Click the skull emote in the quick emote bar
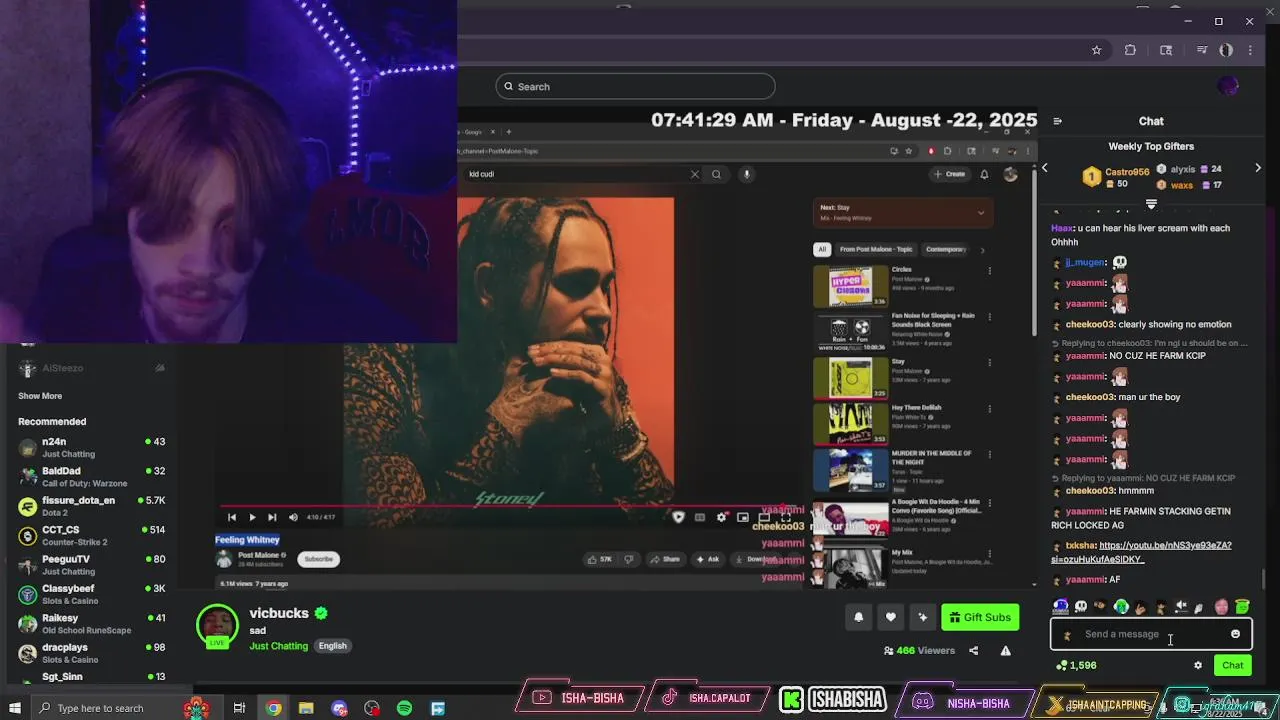 click(x=1080, y=606)
